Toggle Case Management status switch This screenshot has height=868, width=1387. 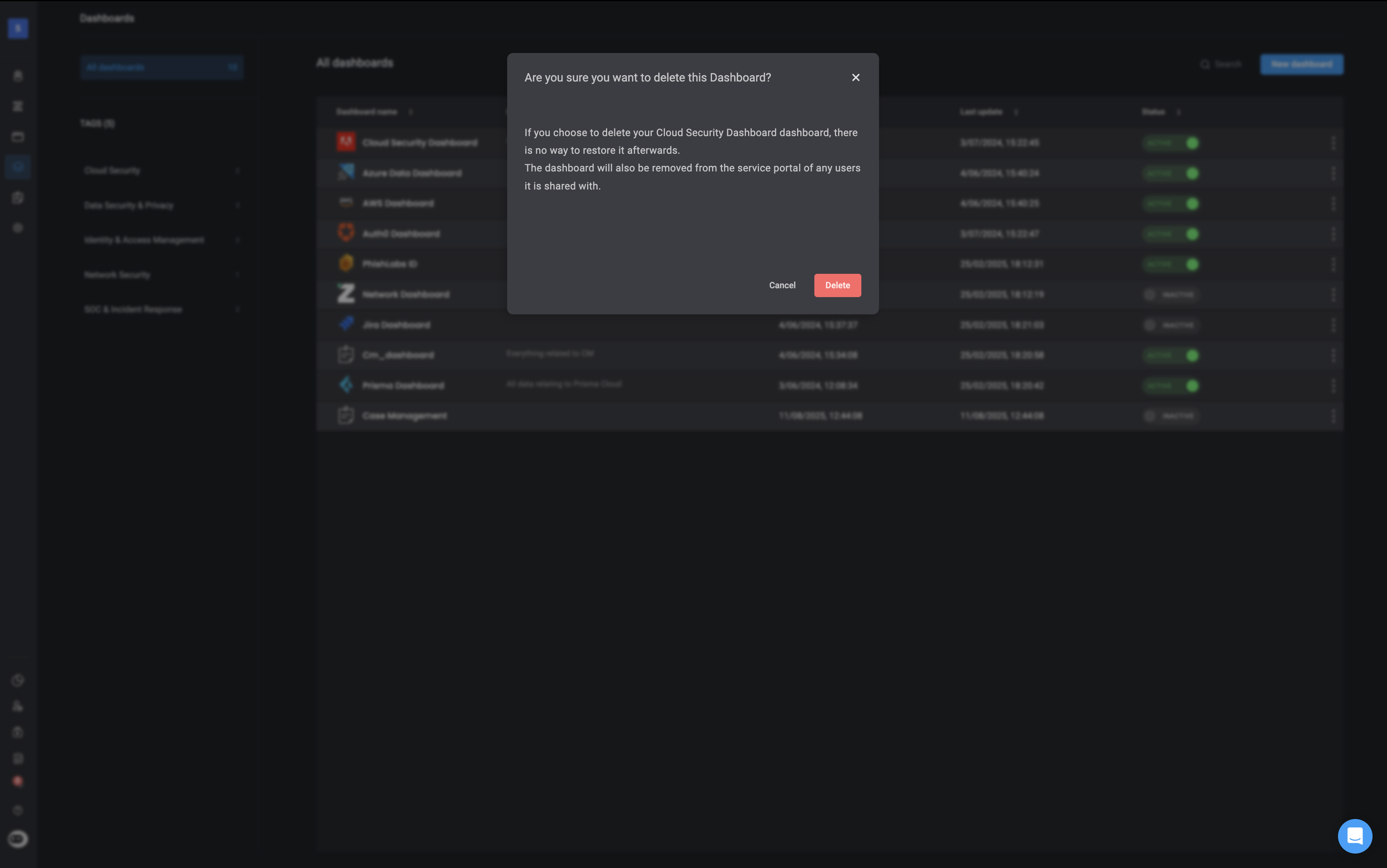point(1170,416)
